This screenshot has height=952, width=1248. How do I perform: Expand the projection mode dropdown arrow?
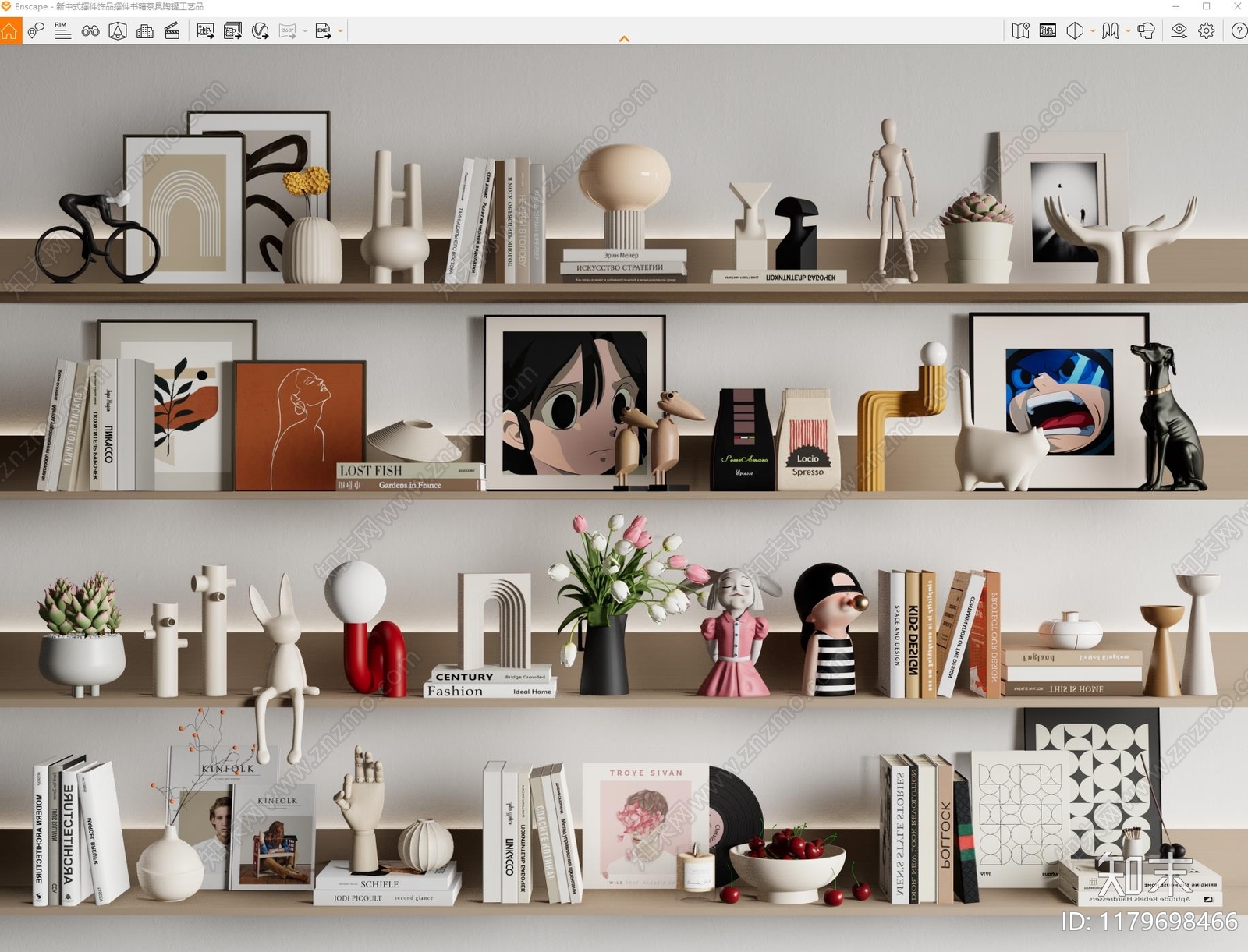[1093, 31]
